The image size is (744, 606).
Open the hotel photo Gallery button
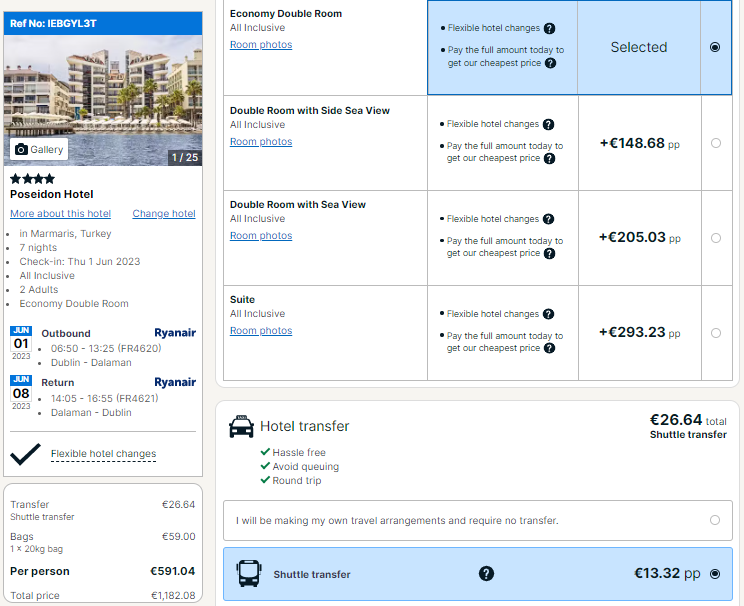point(39,149)
